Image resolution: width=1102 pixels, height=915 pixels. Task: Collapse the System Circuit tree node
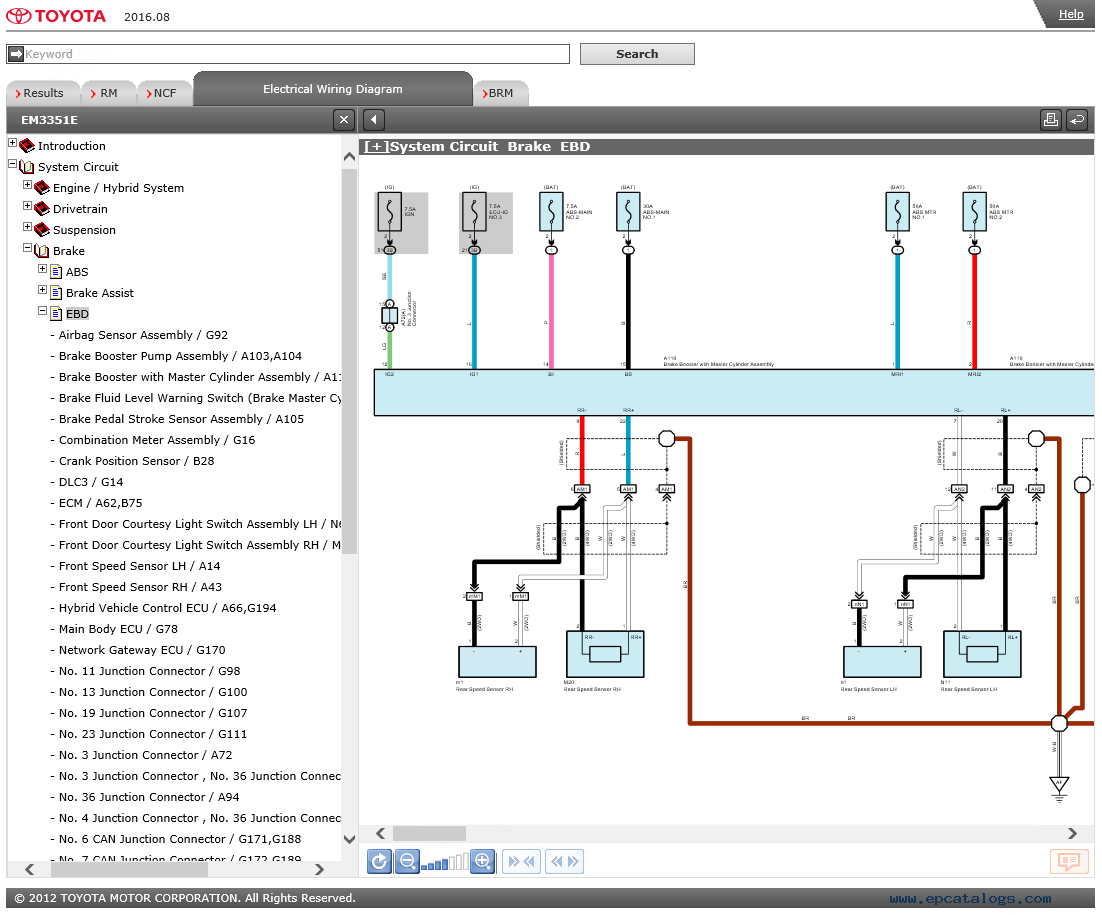12,164
